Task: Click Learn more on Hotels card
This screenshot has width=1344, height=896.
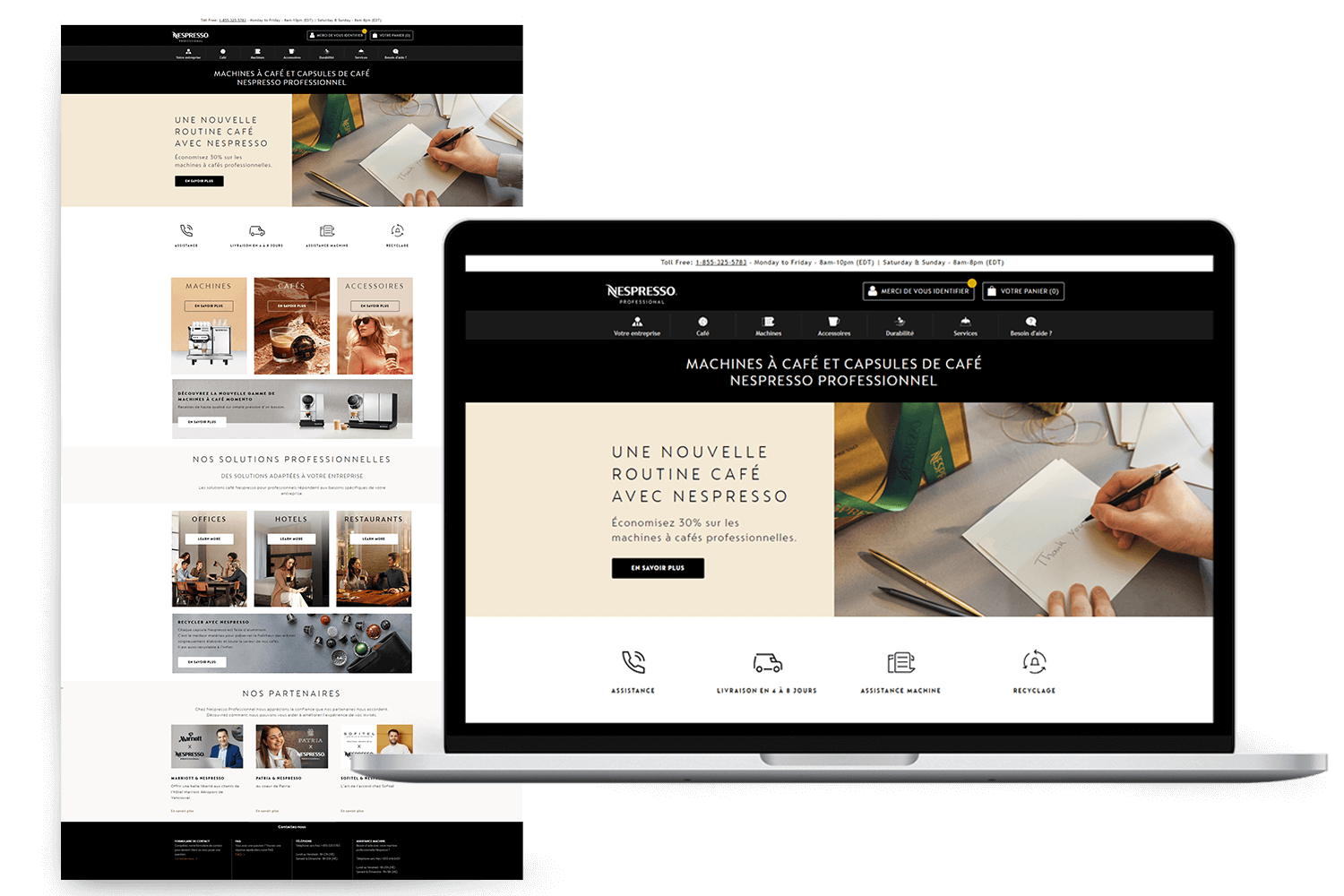Action: click(291, 538)
